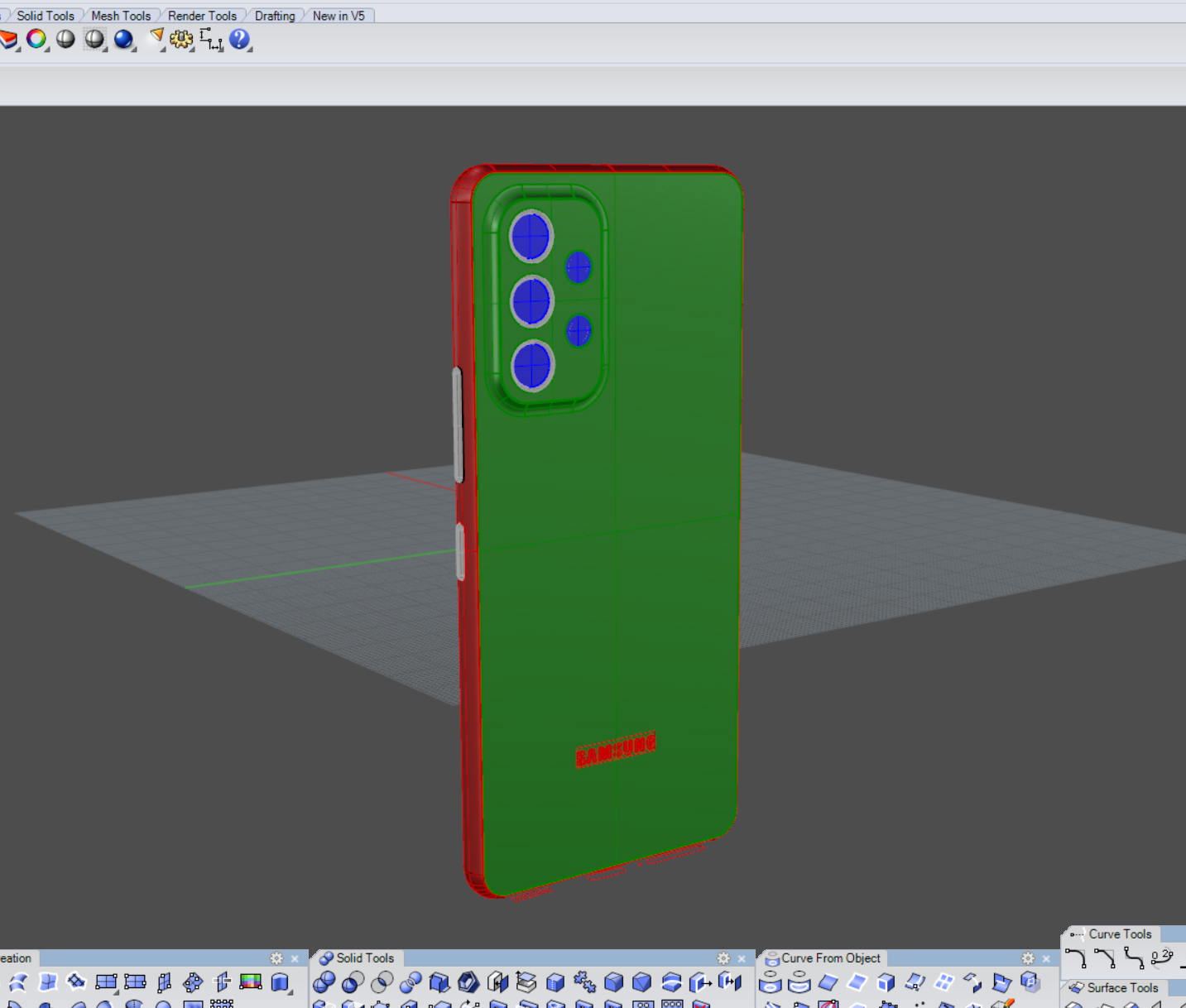Switch to the Drafting toolbar tab
The width and height of the screenshot is (1186, 1008).
pyautogui.click(x=275, y=16)
